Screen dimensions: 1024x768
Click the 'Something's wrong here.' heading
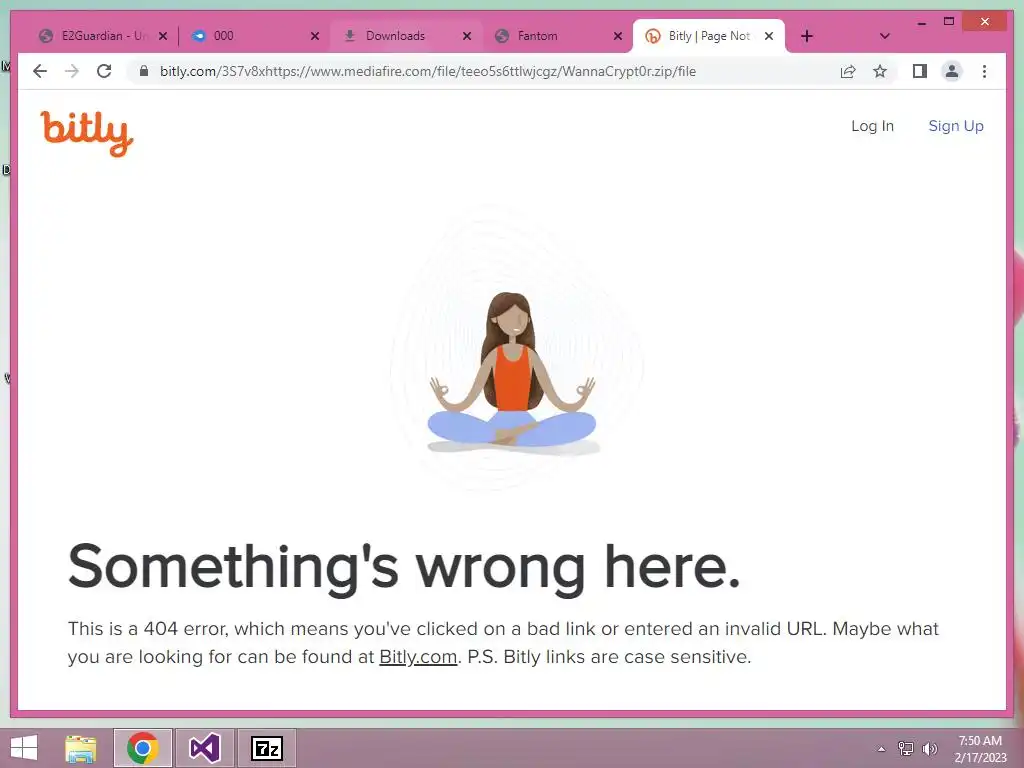[x=404, y=567]
